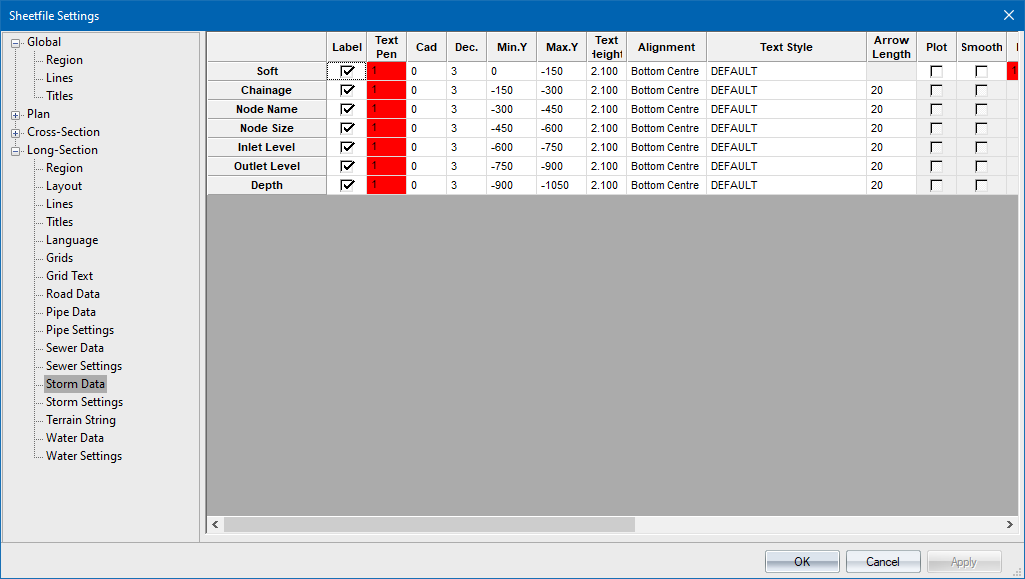Select the Alignment cell for Outlet Level
This screenshot has height=579, width=1025.
pos(666,166)
